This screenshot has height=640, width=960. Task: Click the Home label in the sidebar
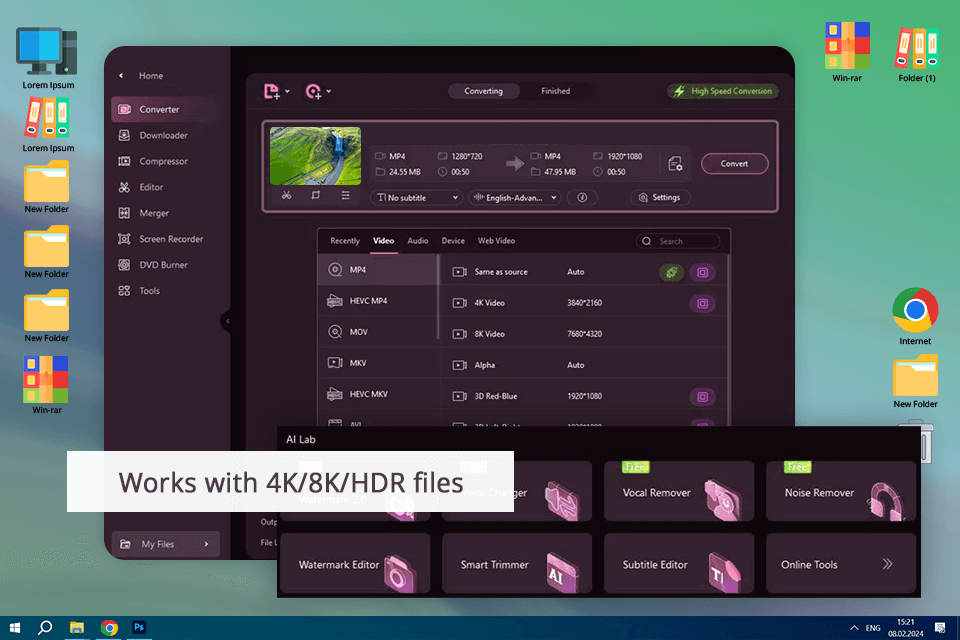click(151, 76)
